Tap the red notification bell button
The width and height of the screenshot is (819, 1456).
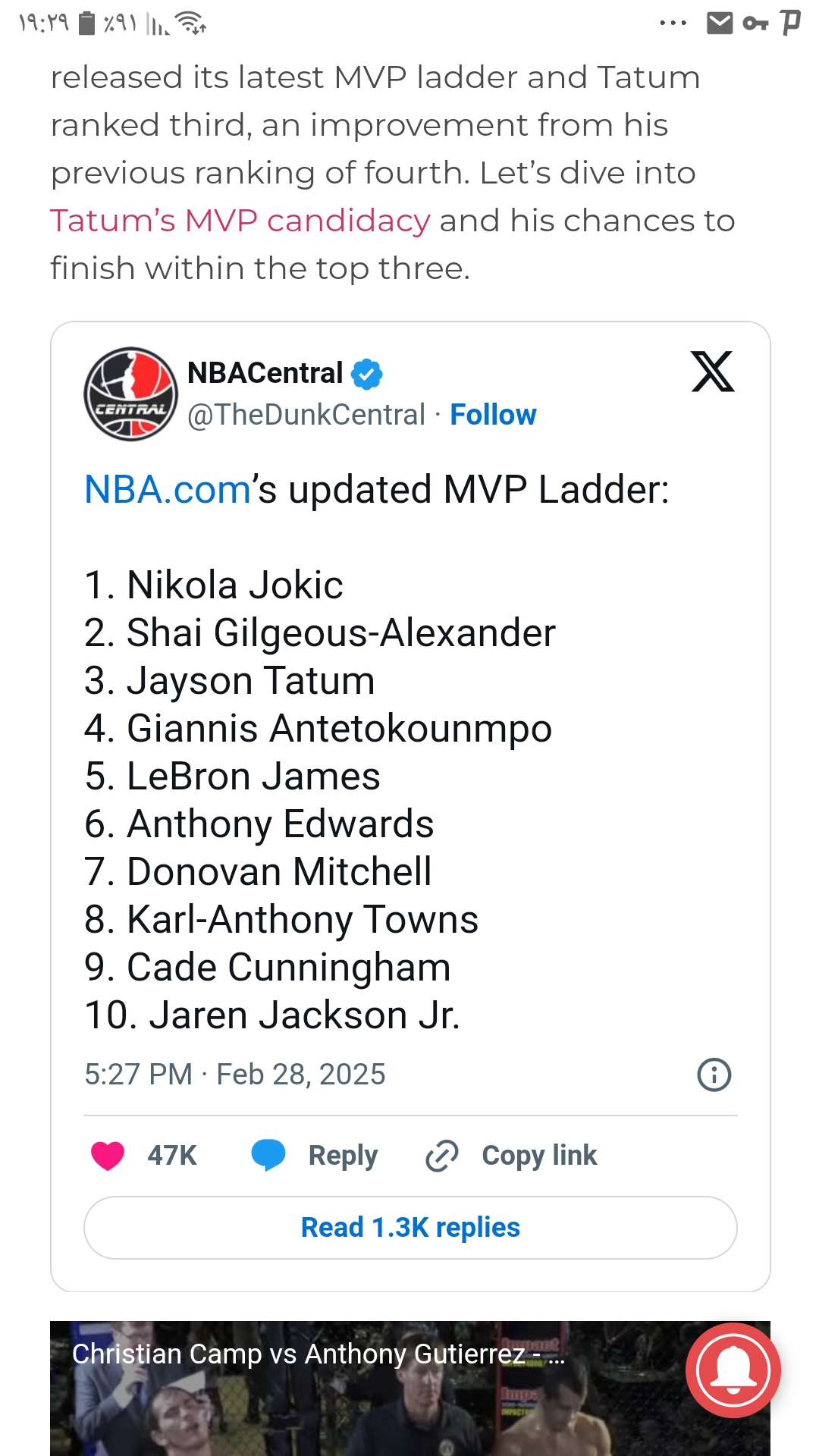click(733, 1370)
